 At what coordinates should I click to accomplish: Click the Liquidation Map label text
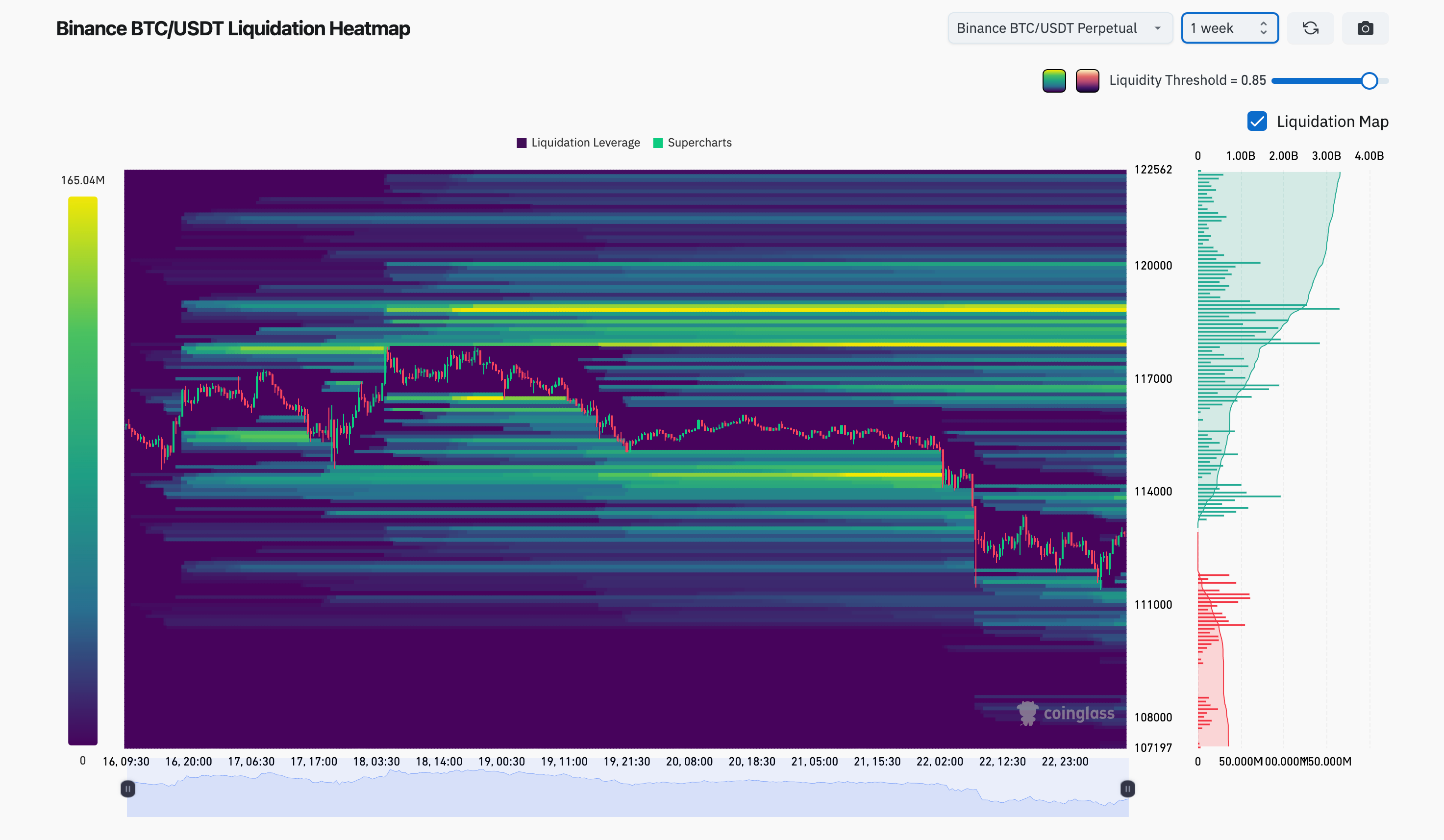click(x=1332, y=122)
